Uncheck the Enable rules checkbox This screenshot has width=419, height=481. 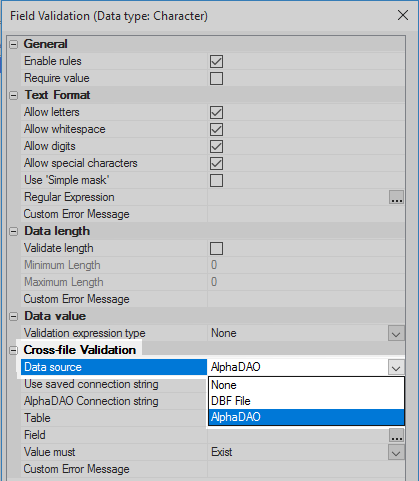click(x=216, y=61)
